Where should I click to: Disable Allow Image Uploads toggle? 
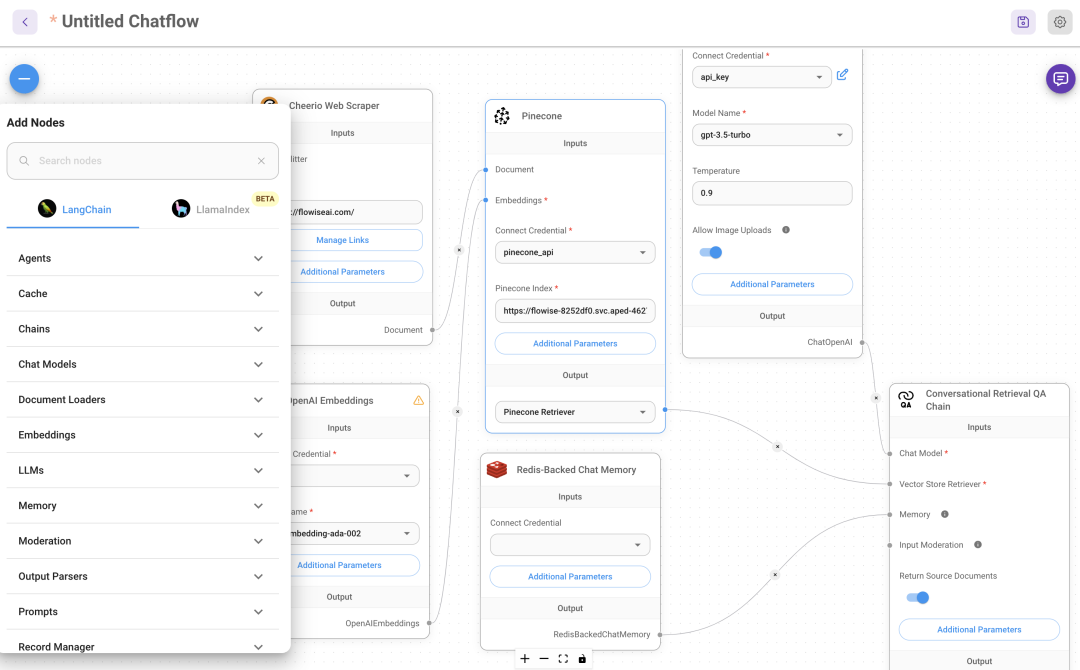coord(710,252)
